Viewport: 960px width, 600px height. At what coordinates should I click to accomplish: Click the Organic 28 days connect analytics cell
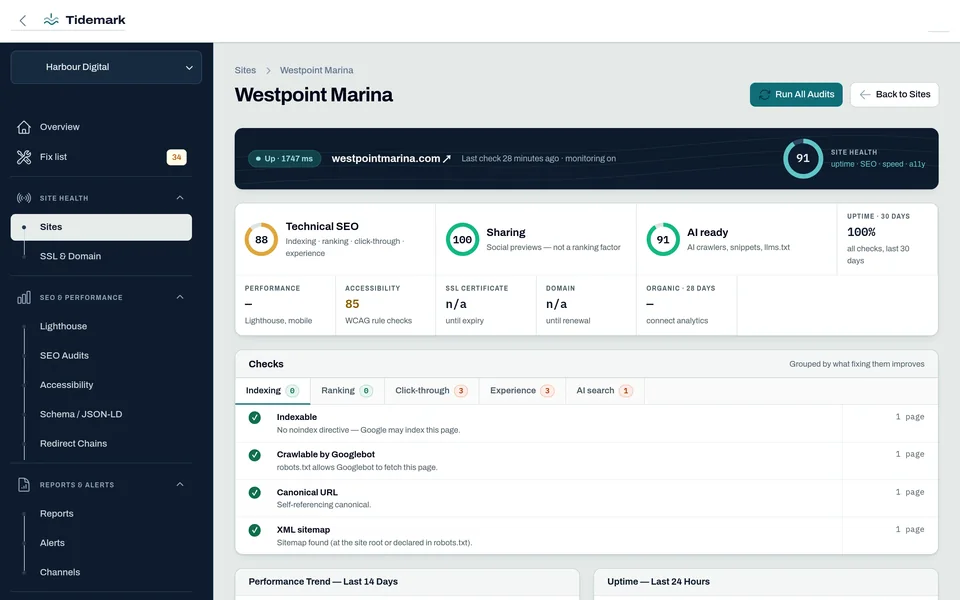686,305
